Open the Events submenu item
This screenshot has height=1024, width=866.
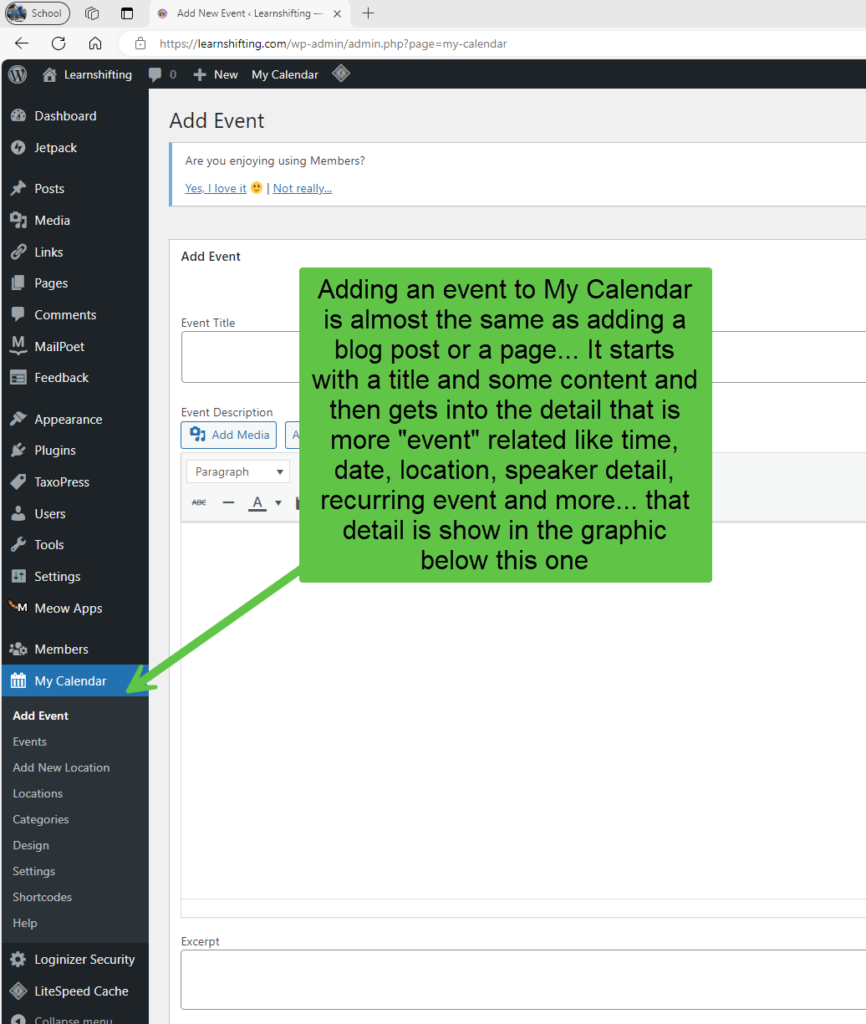[29, 742]
